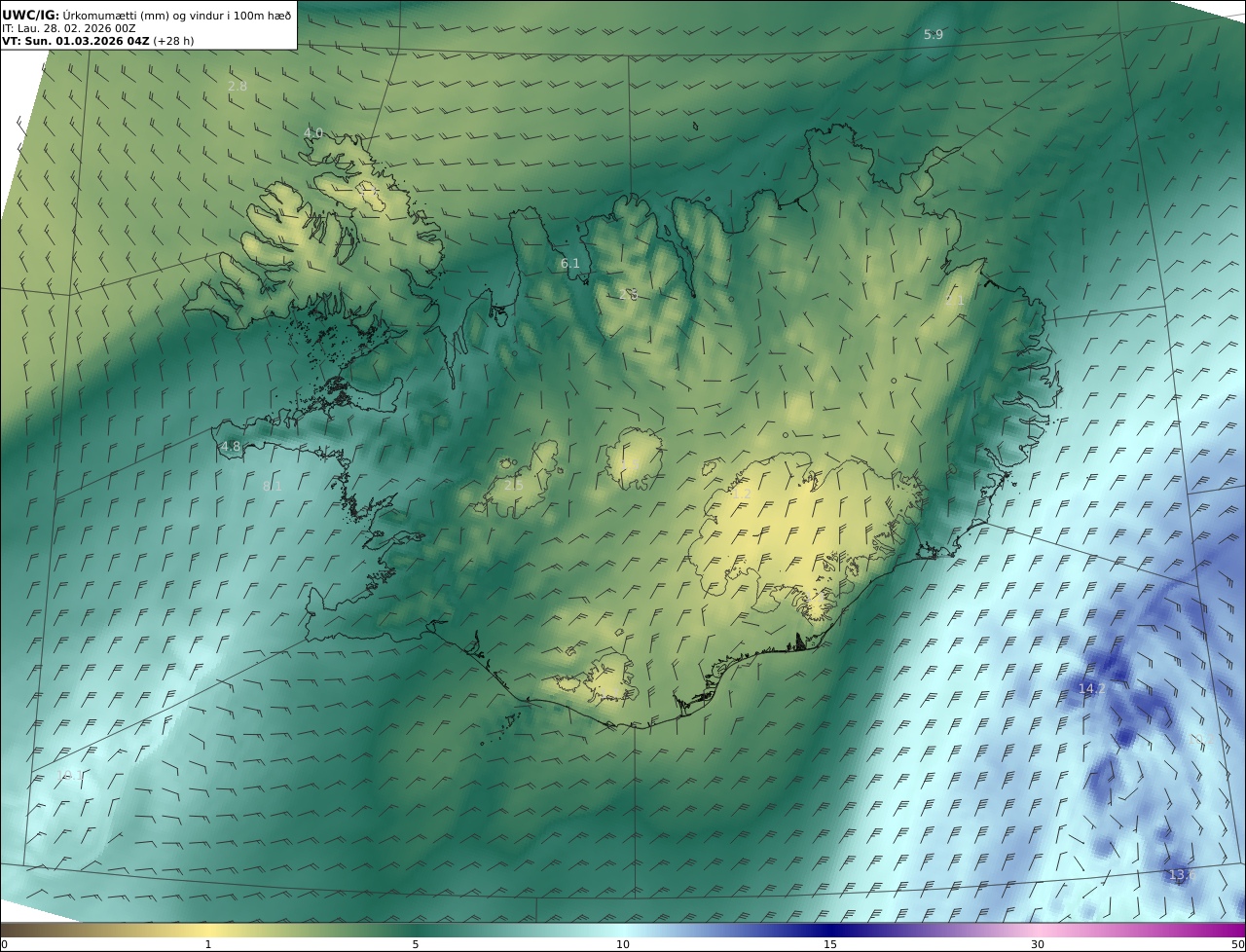The width and height of the screenshot is (1246, 952).
Task: Click the '13.6' value label on the map
Action: (1181, 875)
